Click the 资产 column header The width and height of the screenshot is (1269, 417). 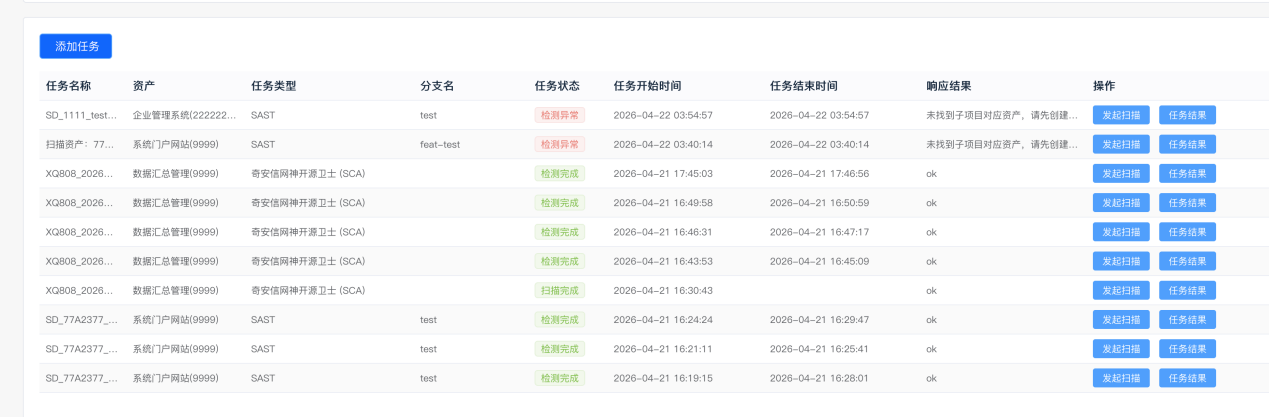(x=144, y=86)
